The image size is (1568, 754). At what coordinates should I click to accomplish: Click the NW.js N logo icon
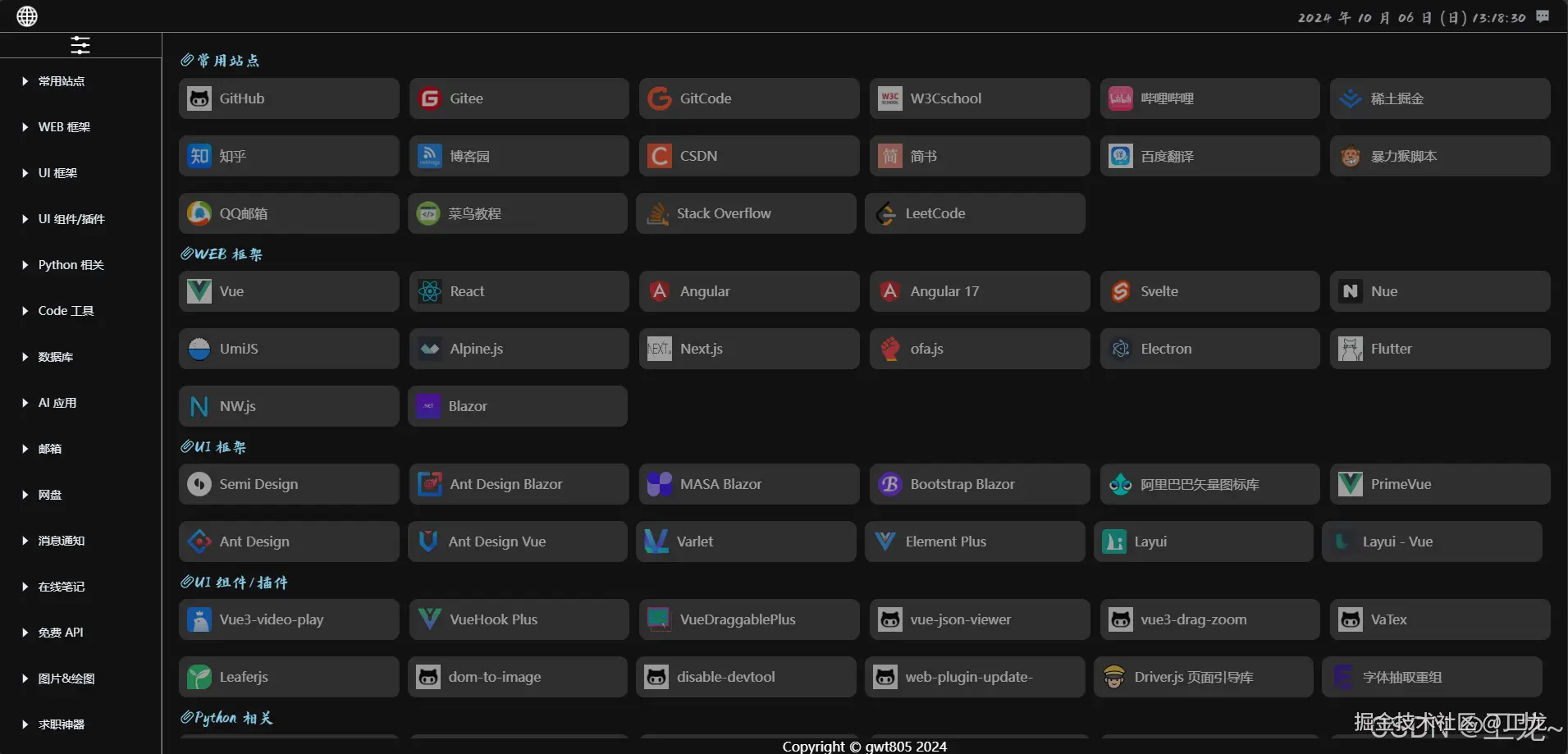199,406
